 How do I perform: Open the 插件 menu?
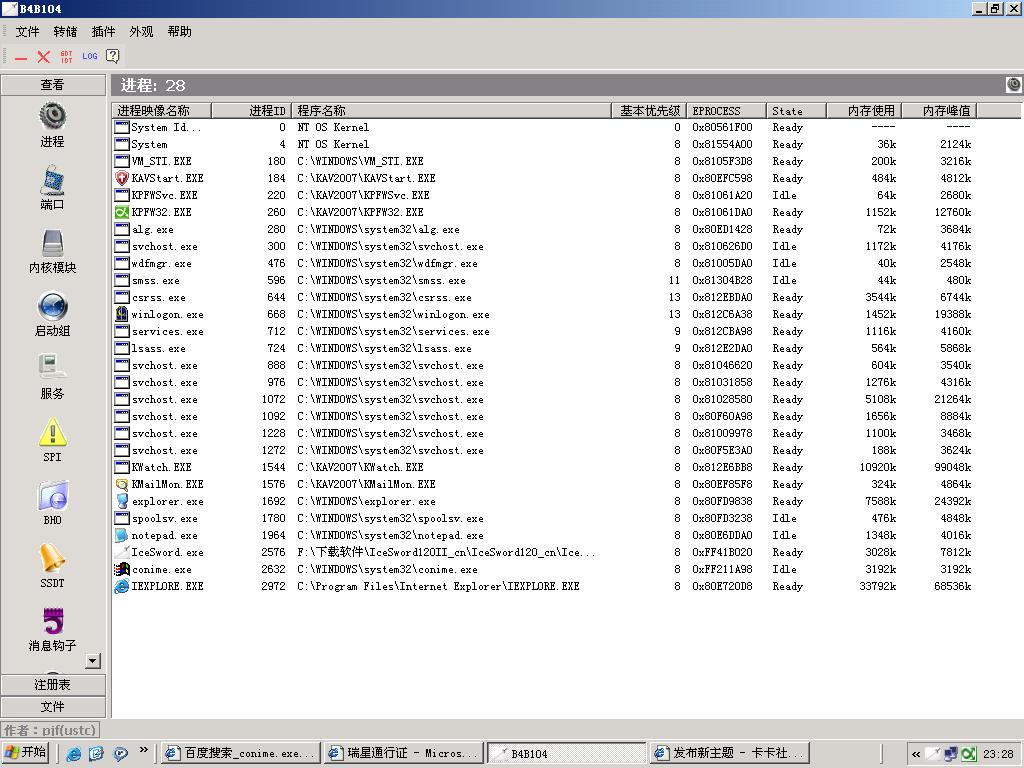[x=103, y=31]
